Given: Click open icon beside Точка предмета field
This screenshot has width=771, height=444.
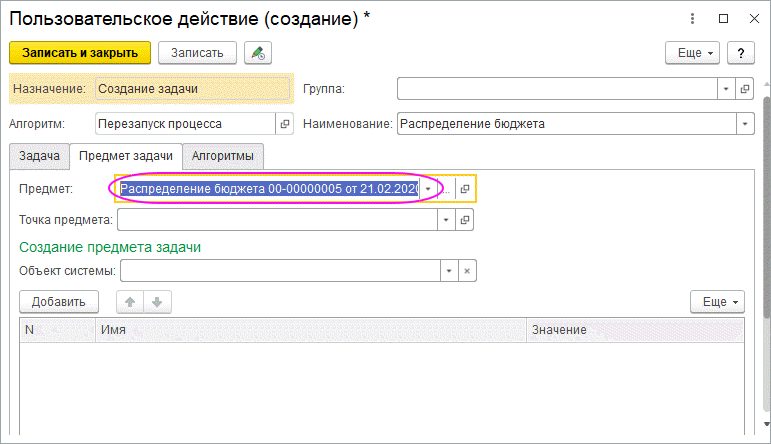Looking at the screenshot, I should 465,219.
